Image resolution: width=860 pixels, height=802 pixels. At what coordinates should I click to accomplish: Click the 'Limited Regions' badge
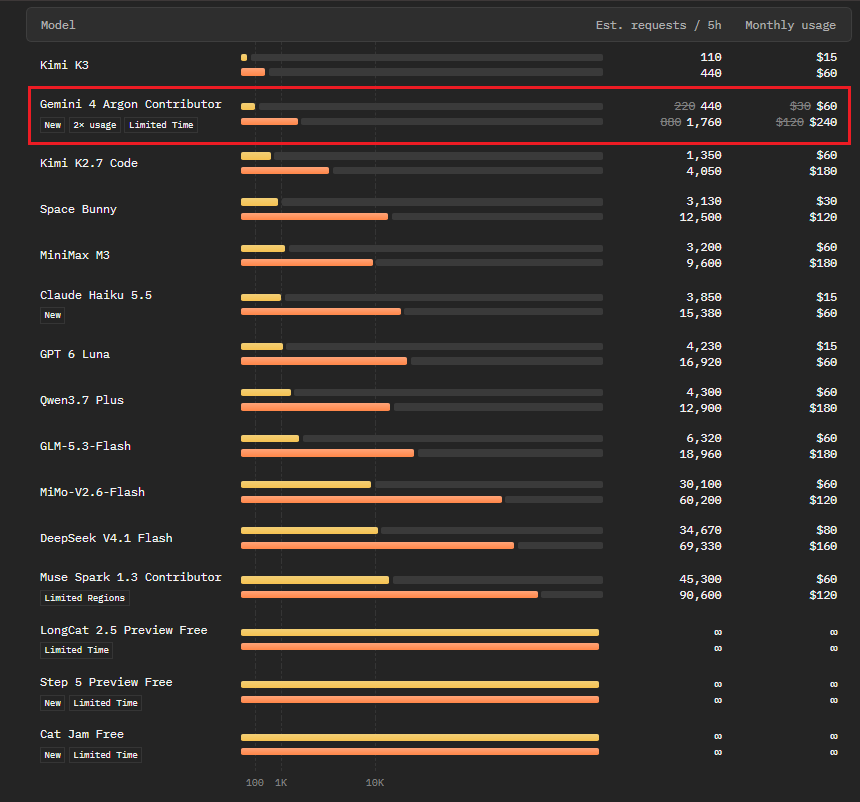pyautogui.click(x=85, y=598)
